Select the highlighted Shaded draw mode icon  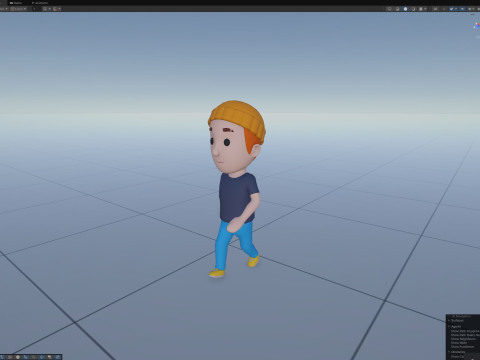click(x=405, y=9)
